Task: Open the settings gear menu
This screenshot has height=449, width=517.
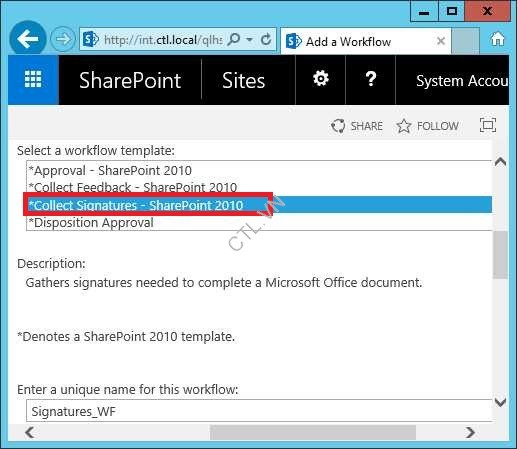Action: (321, 79)
